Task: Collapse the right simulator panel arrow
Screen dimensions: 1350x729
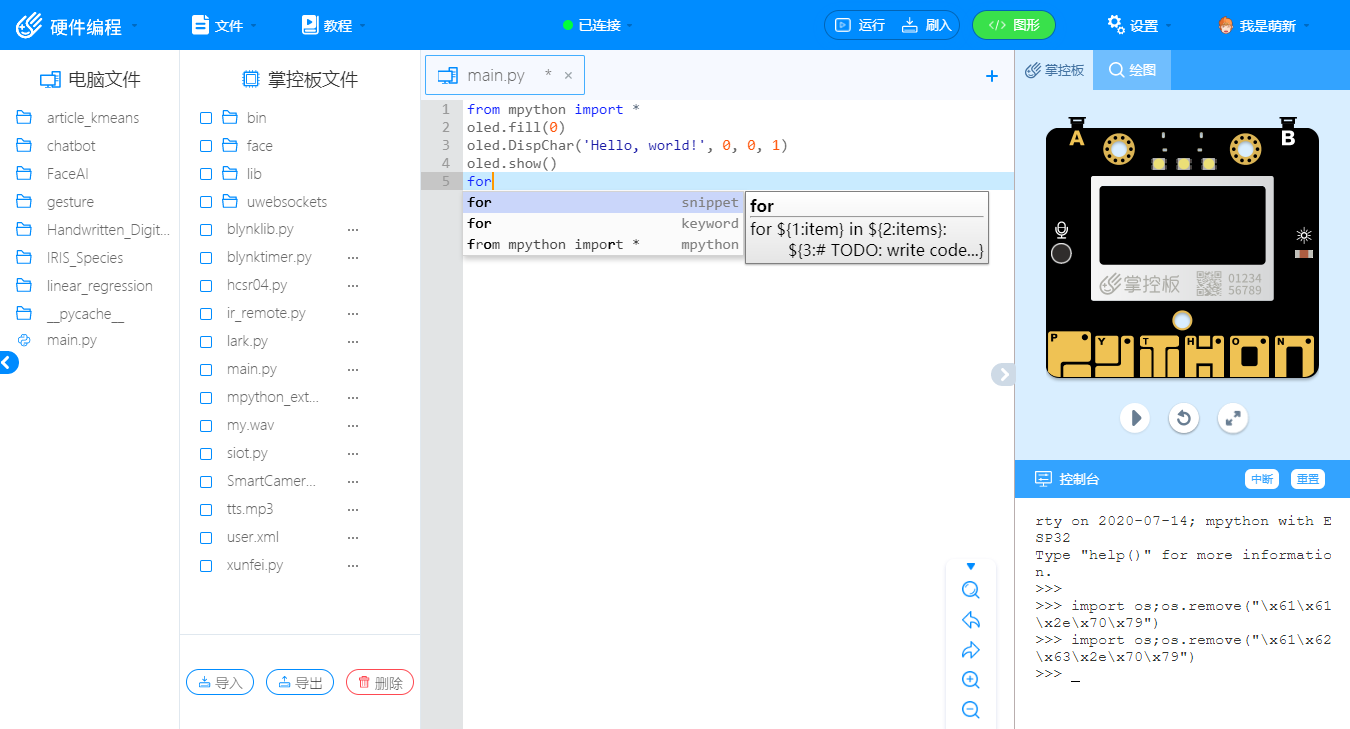Action: point(1003,374)
